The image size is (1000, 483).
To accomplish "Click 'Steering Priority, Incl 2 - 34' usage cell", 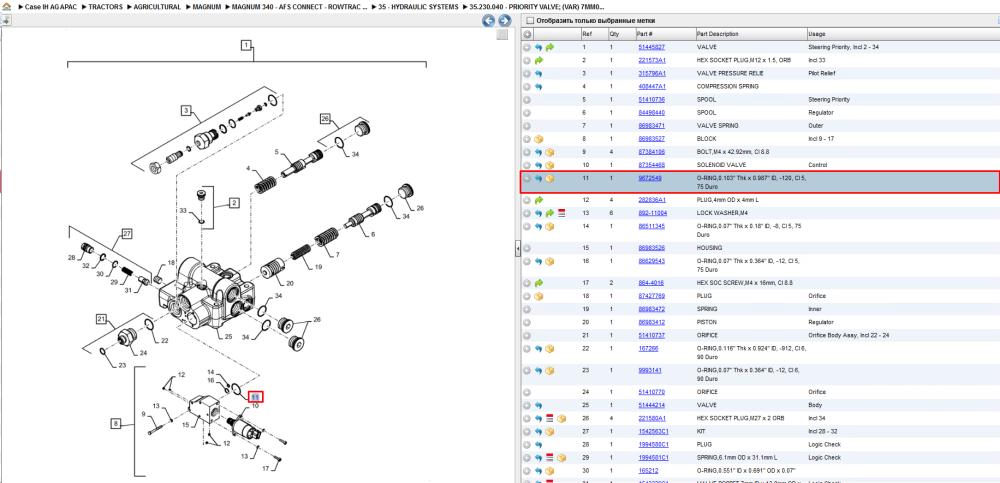I will (x=845, y=47).
